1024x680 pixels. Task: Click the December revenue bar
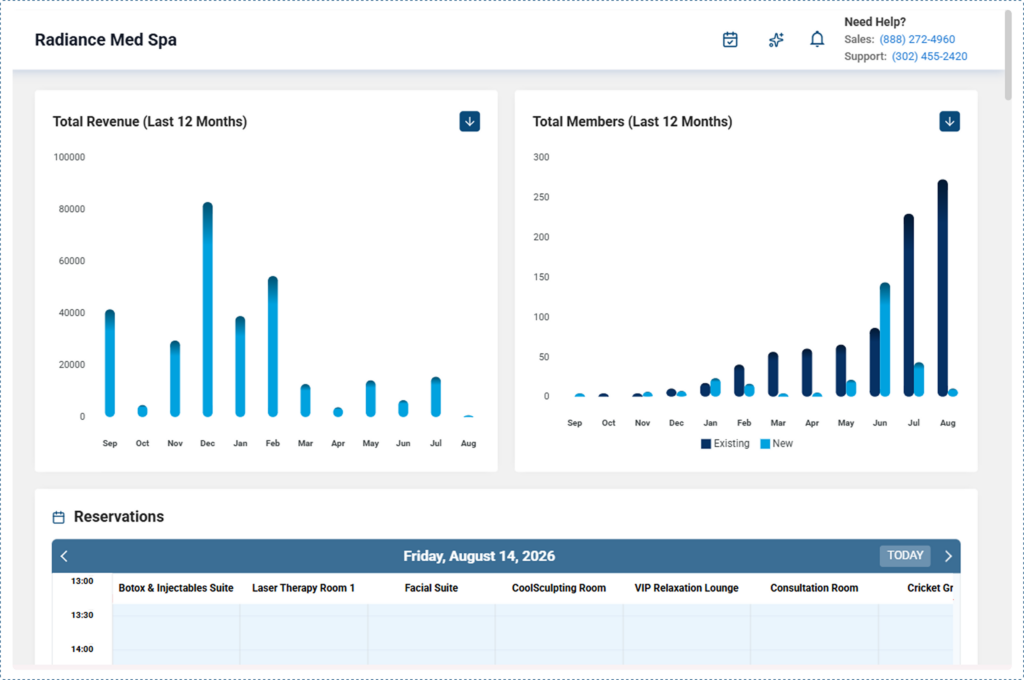coord(208,310)
